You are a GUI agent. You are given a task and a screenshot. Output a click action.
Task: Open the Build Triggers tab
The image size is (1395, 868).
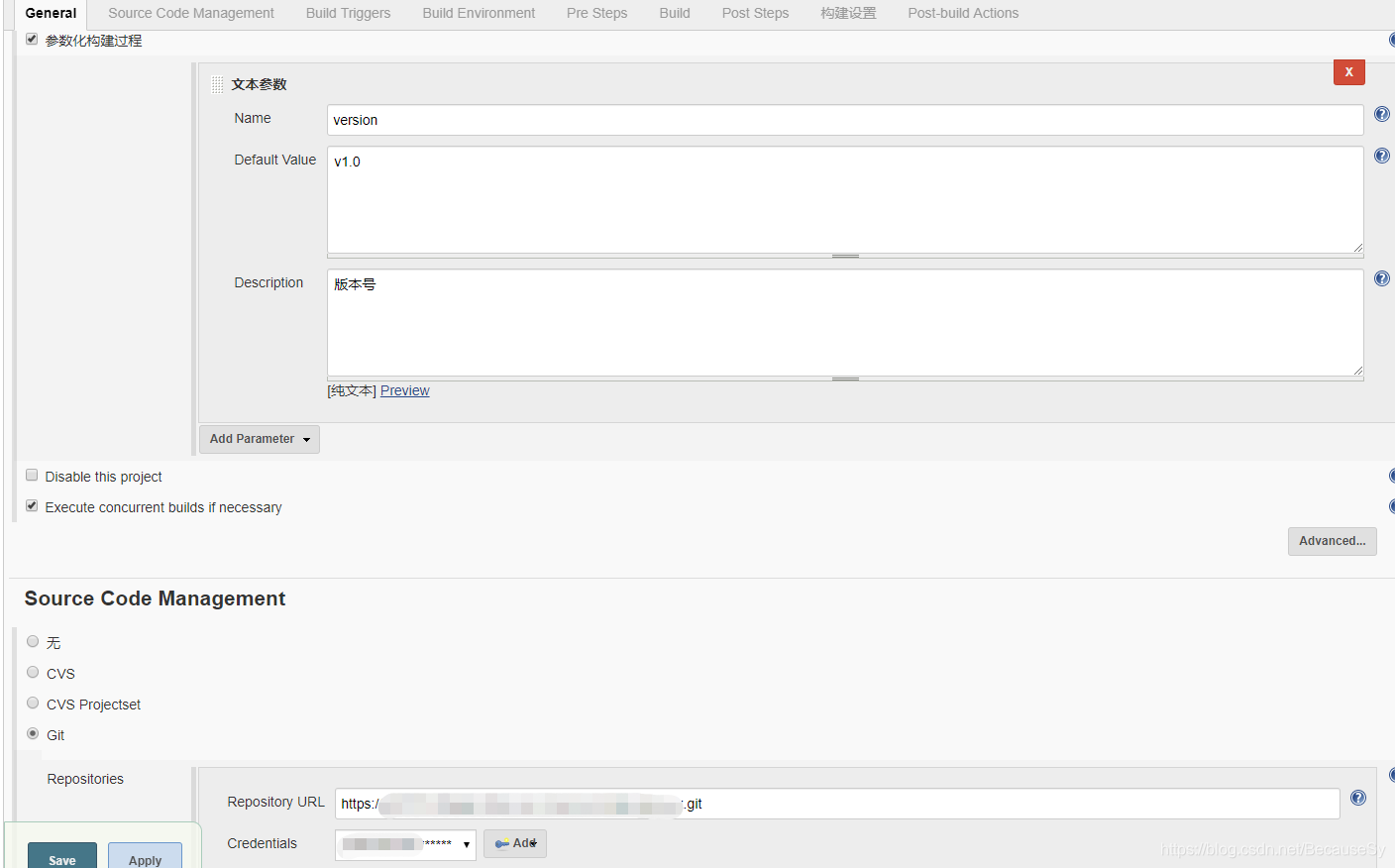348,14
